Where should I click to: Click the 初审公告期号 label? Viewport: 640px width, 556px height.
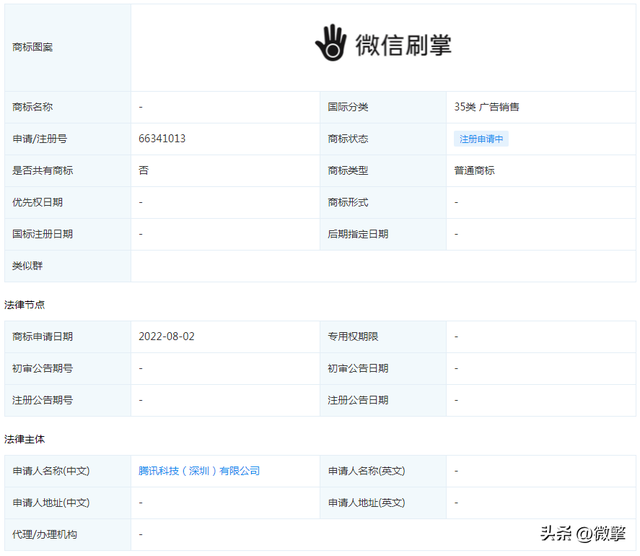pos(43,369)
